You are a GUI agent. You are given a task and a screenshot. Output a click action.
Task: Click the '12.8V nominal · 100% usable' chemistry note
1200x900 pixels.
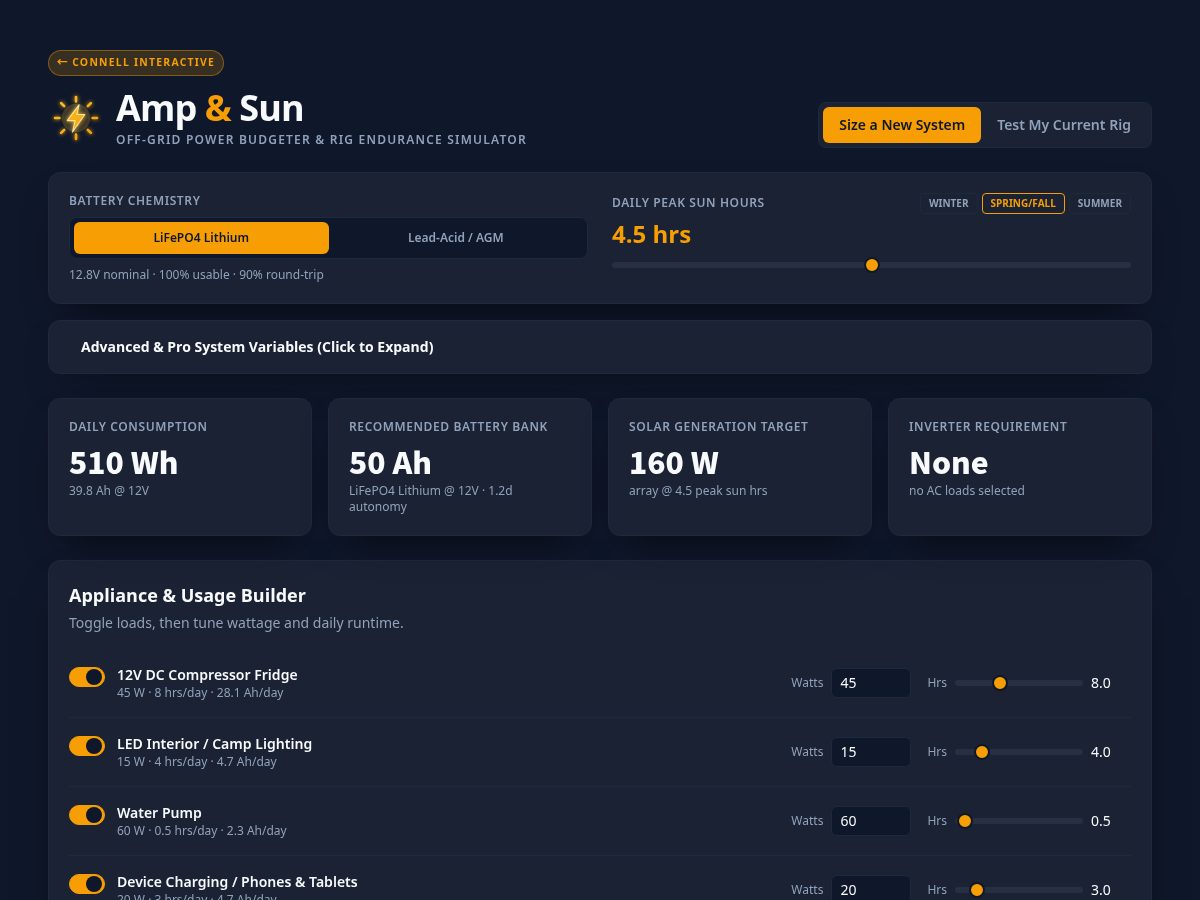tap(196, 274)
